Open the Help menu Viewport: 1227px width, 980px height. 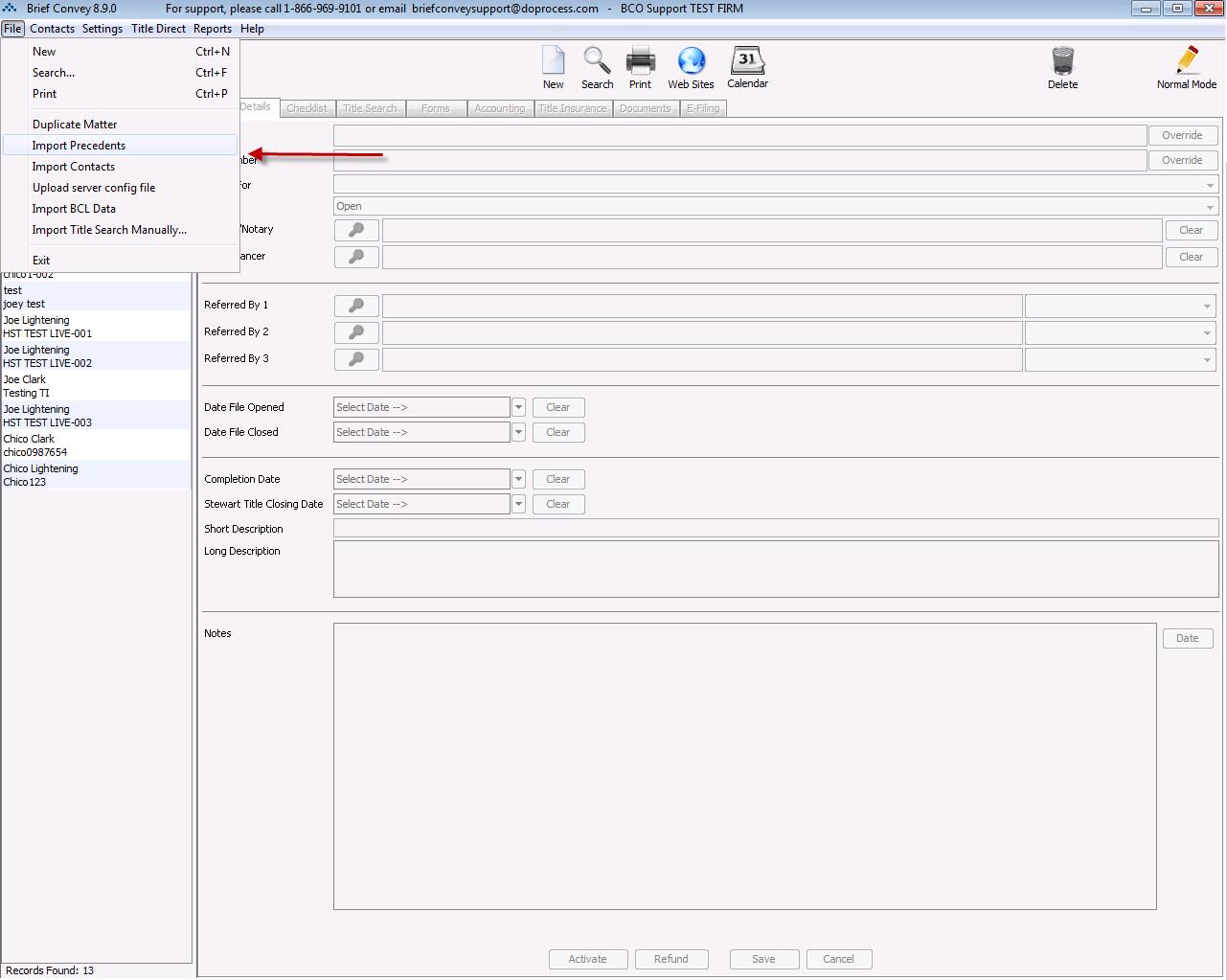click(x=252, y=29)
